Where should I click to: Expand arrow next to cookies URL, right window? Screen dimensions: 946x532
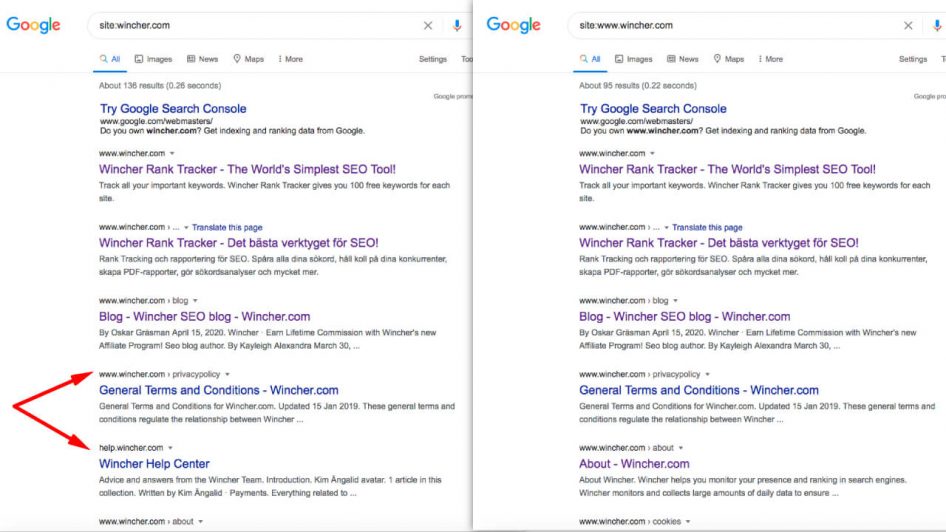688,522
